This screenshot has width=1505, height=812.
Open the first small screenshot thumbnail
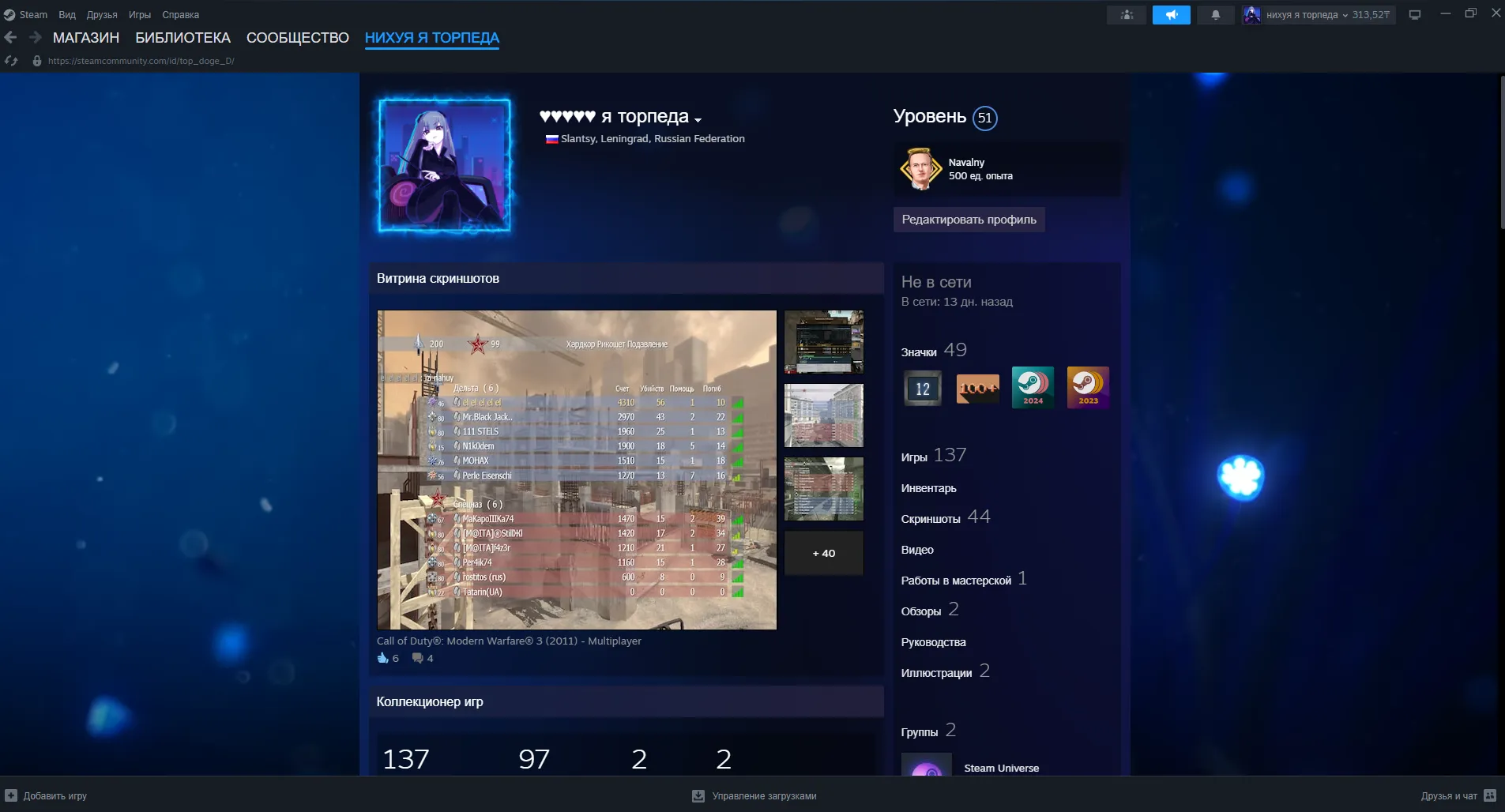coord(824,342)
